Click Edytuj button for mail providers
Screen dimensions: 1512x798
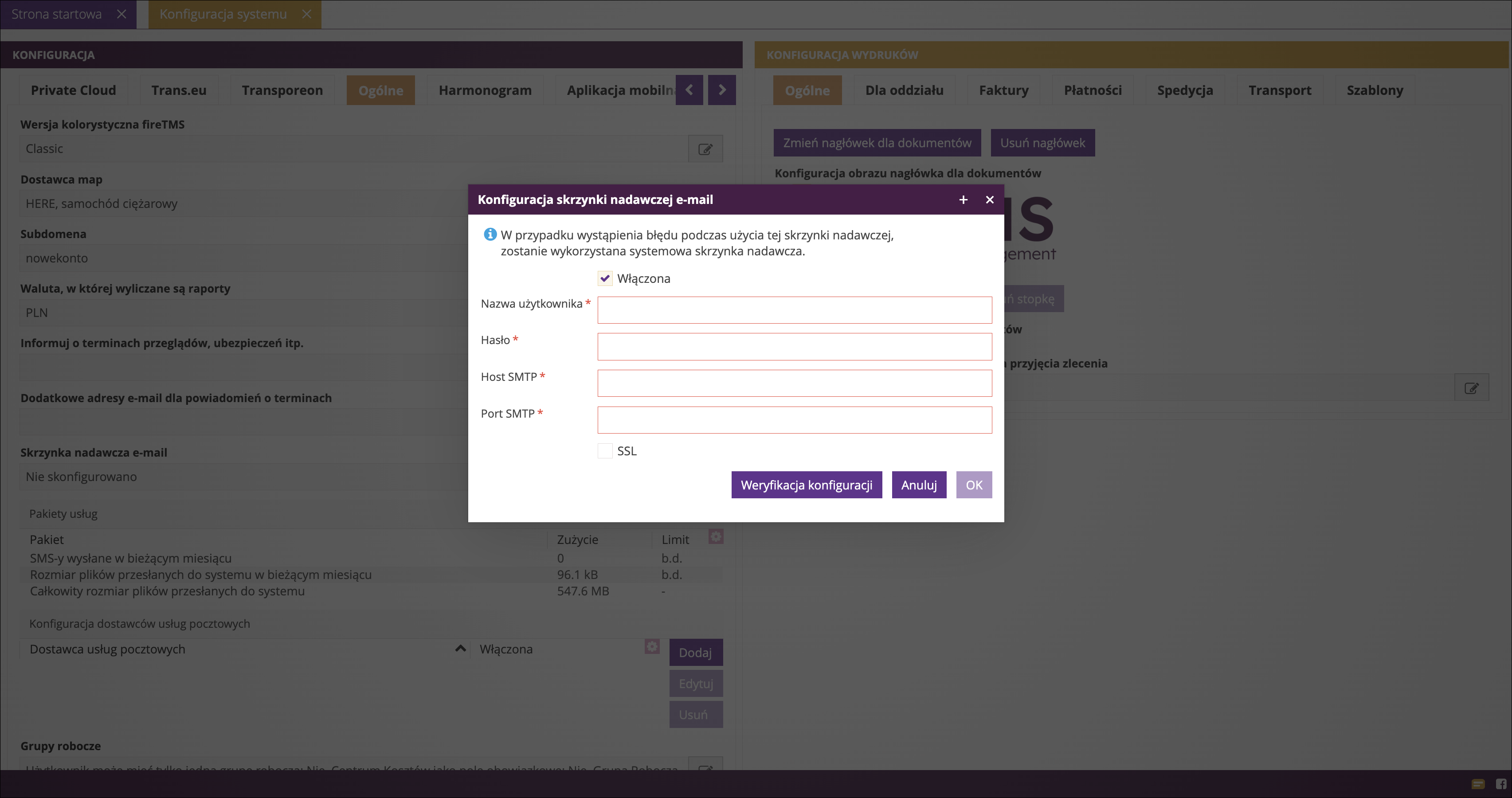696,684
